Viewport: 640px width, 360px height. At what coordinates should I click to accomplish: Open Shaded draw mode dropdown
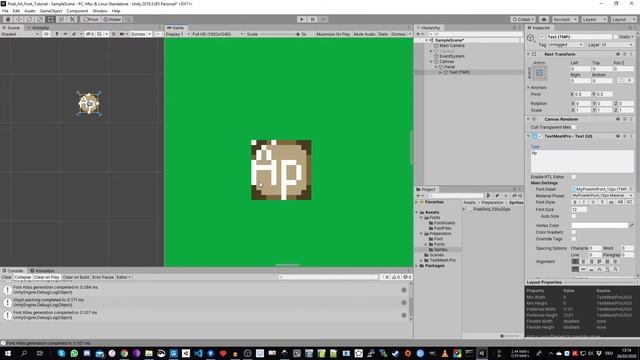(20, 34)
